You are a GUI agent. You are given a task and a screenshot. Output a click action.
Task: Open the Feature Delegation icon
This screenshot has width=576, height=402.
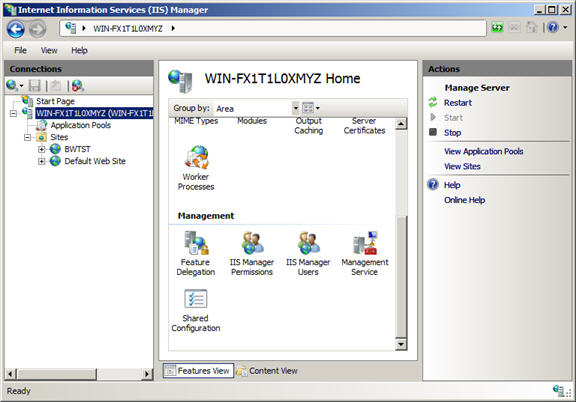pos(195,253)
